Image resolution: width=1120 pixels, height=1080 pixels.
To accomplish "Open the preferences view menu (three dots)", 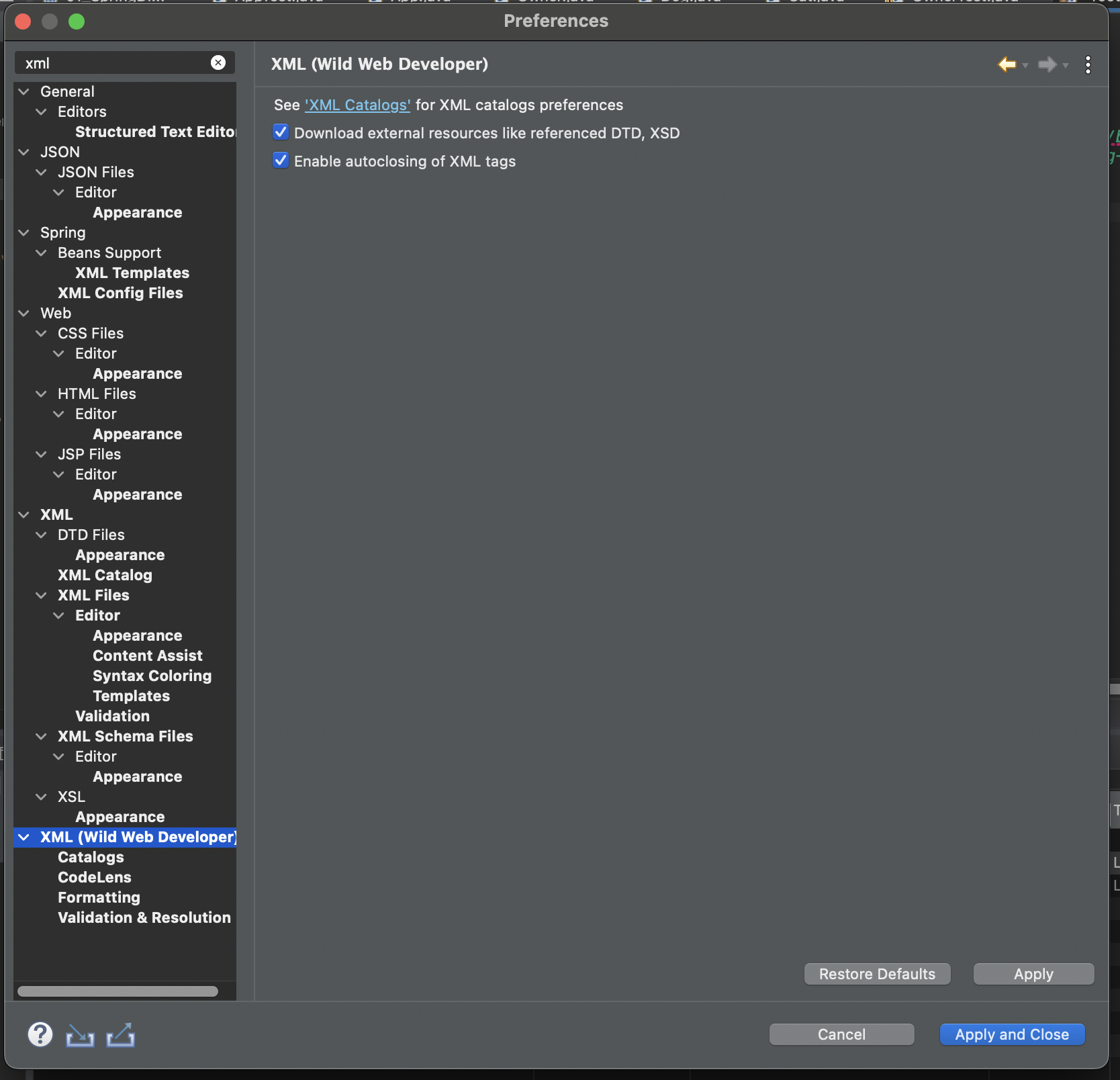I will (1088, 64).
